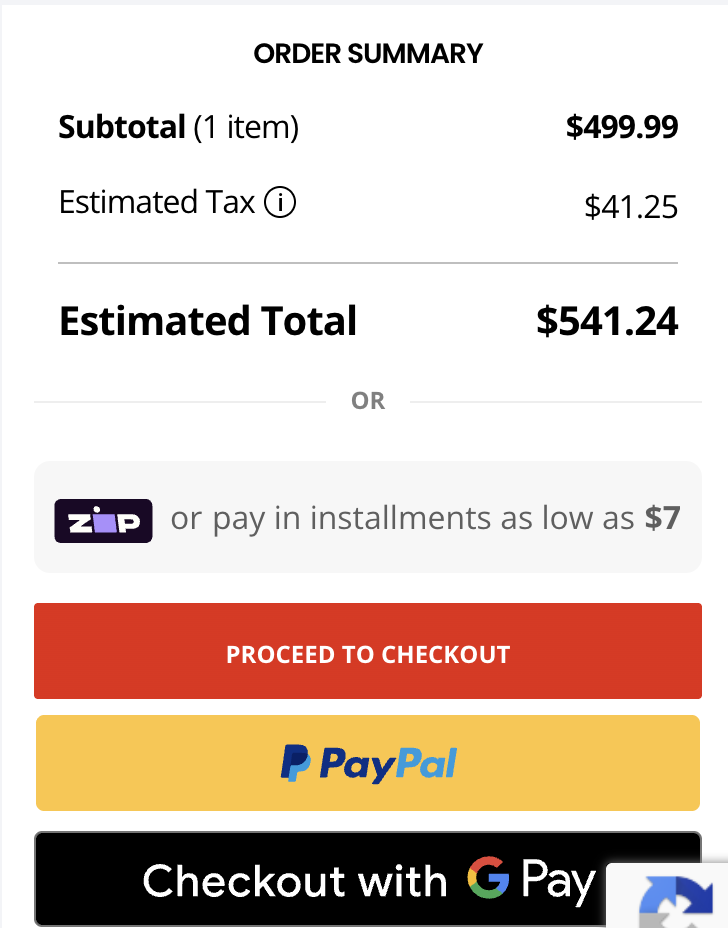728x928 pixels.
Task: Proceed to checkout with red button
Action: (368, 651)
